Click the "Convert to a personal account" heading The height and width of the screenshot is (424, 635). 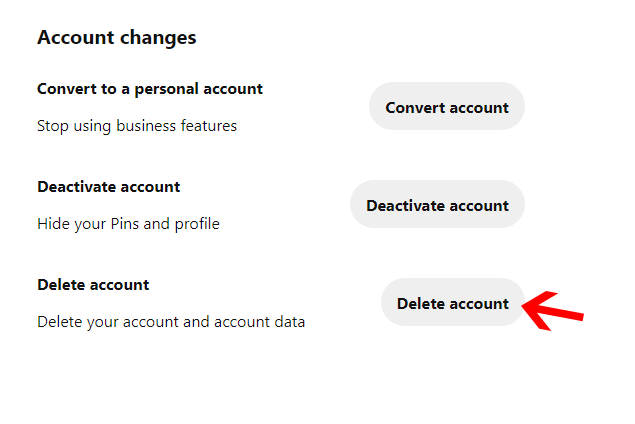click(x=150, y=89)
